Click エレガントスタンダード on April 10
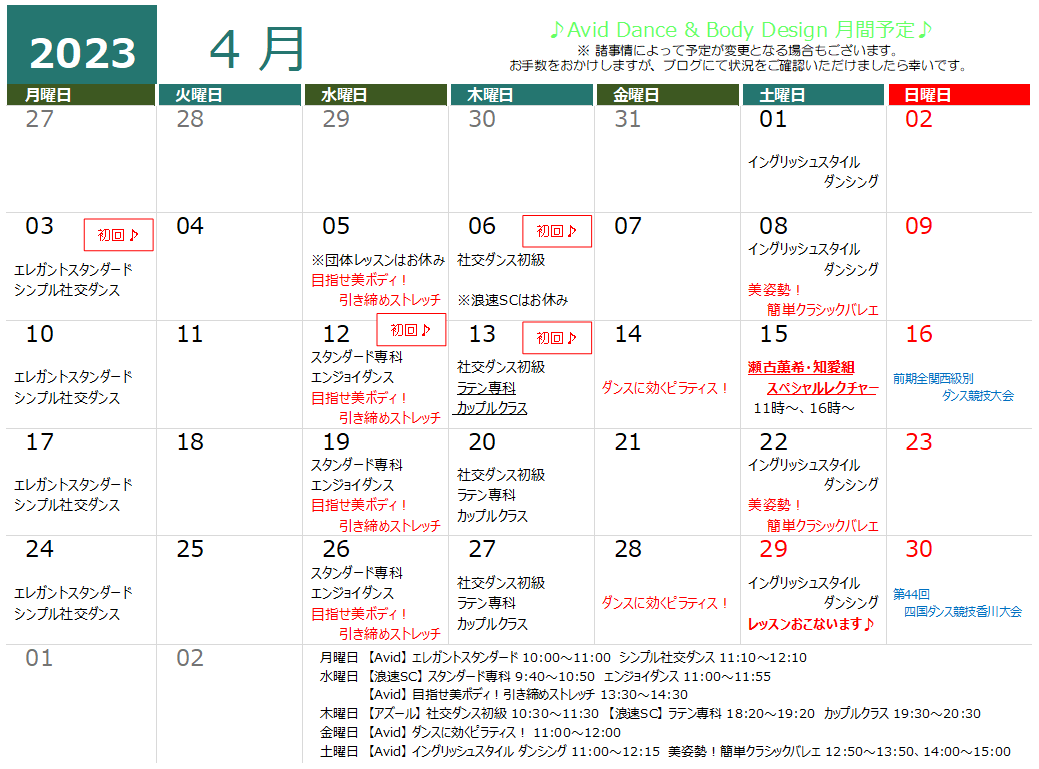This screenshot has height=769, width=1039. (73, 377)
